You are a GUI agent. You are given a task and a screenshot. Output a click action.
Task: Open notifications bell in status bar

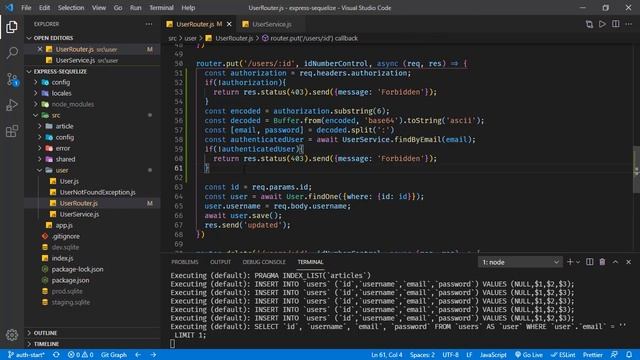pyautogui.click(x=629, y=355)
